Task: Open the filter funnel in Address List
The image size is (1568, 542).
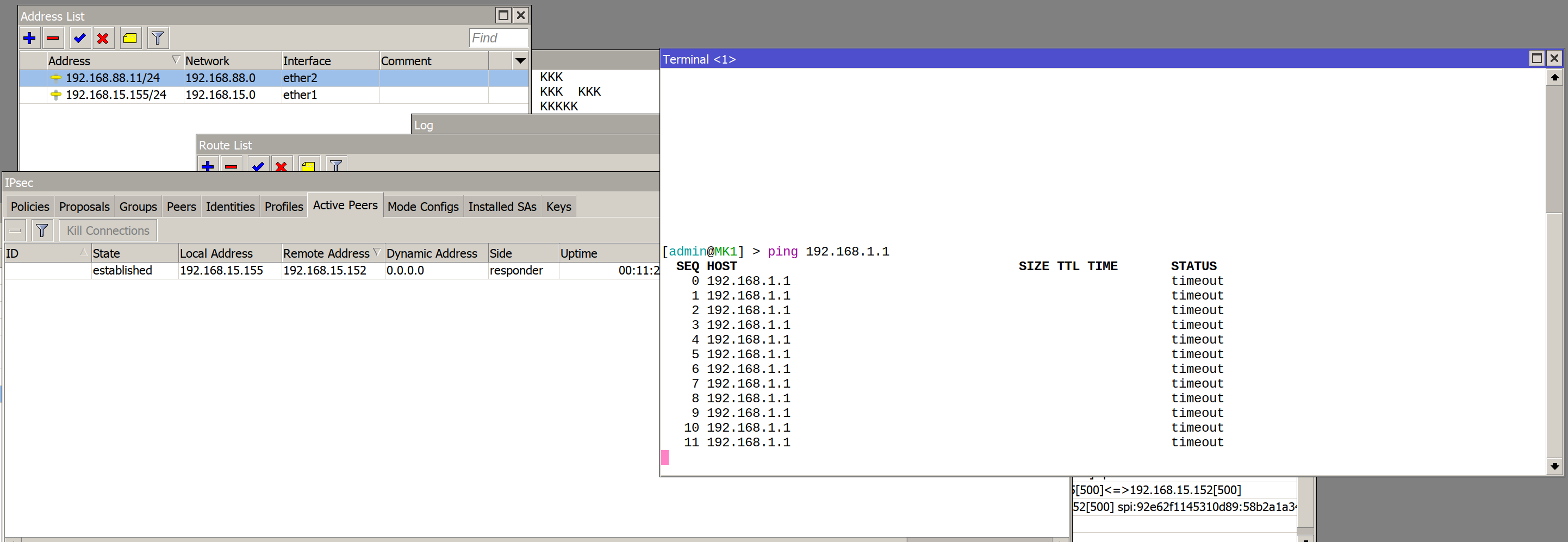Action: [158, 38]
